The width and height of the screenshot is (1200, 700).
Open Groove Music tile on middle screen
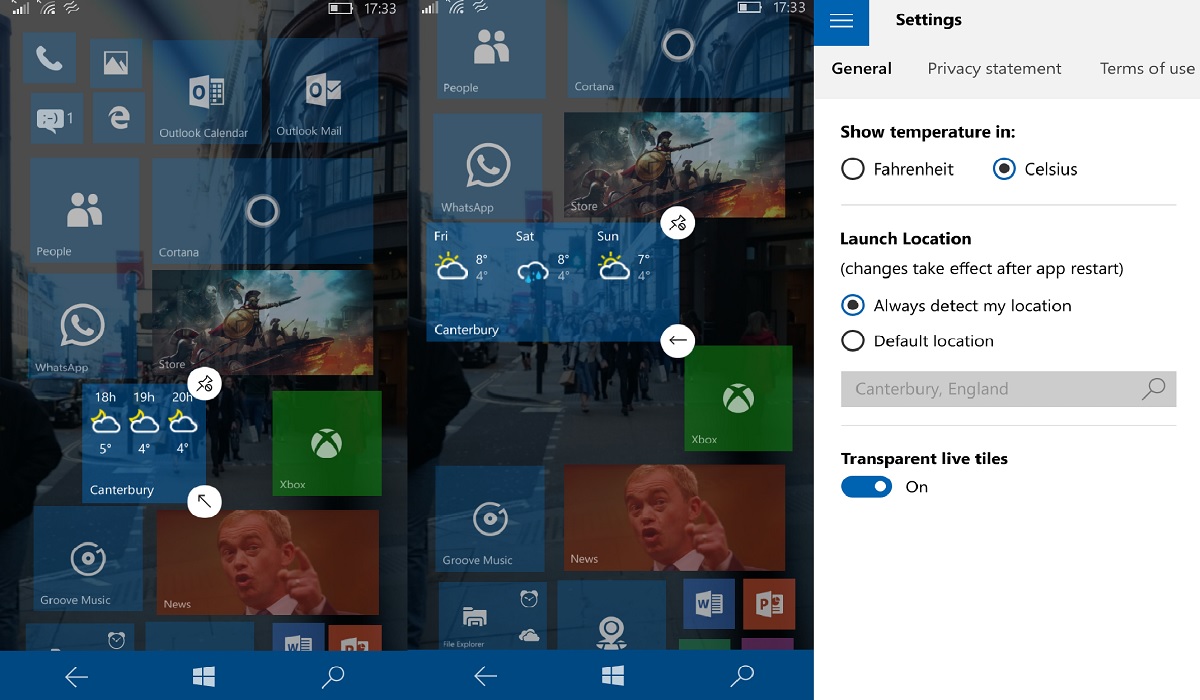pos(490,518)
